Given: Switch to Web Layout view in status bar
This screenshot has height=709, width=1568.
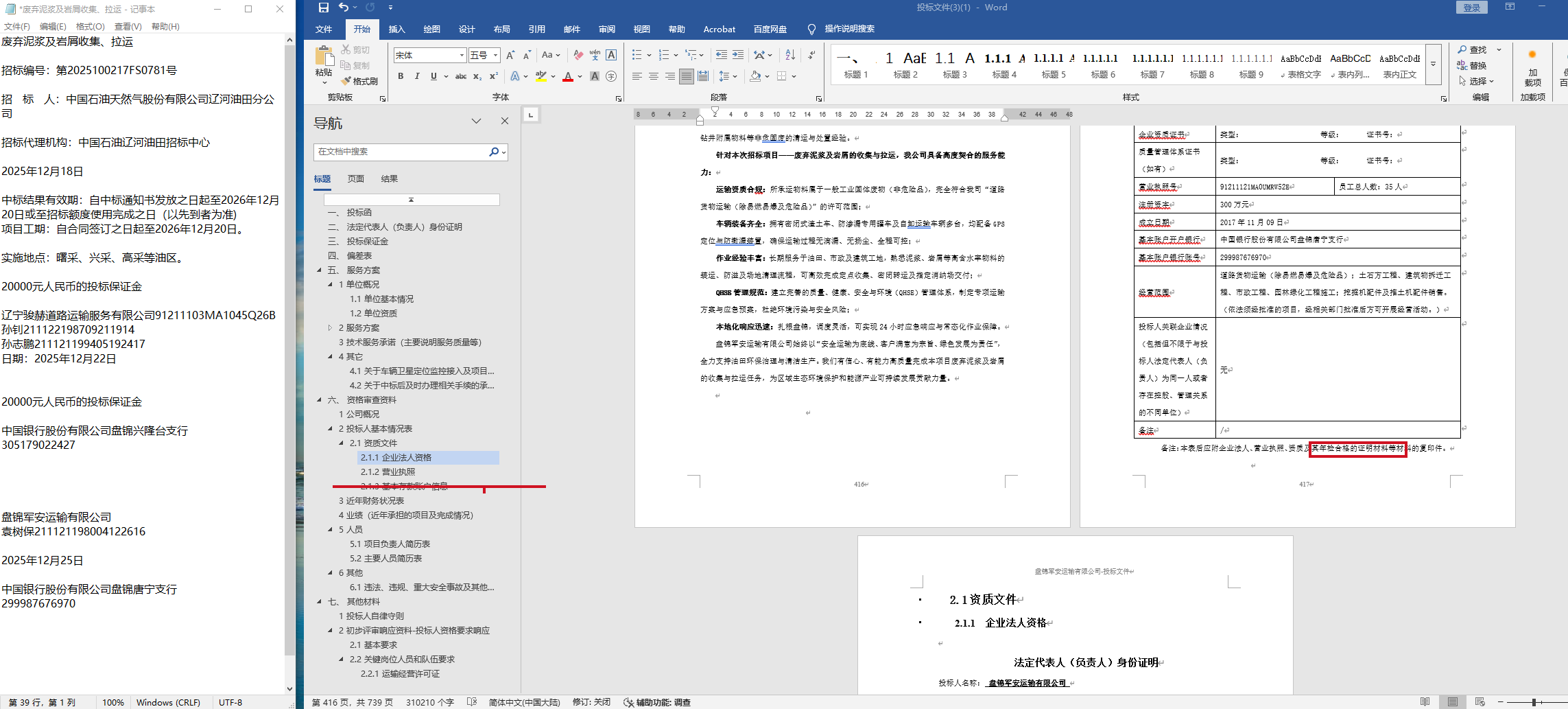Looking at the screenshot, I should (1480, 702).
